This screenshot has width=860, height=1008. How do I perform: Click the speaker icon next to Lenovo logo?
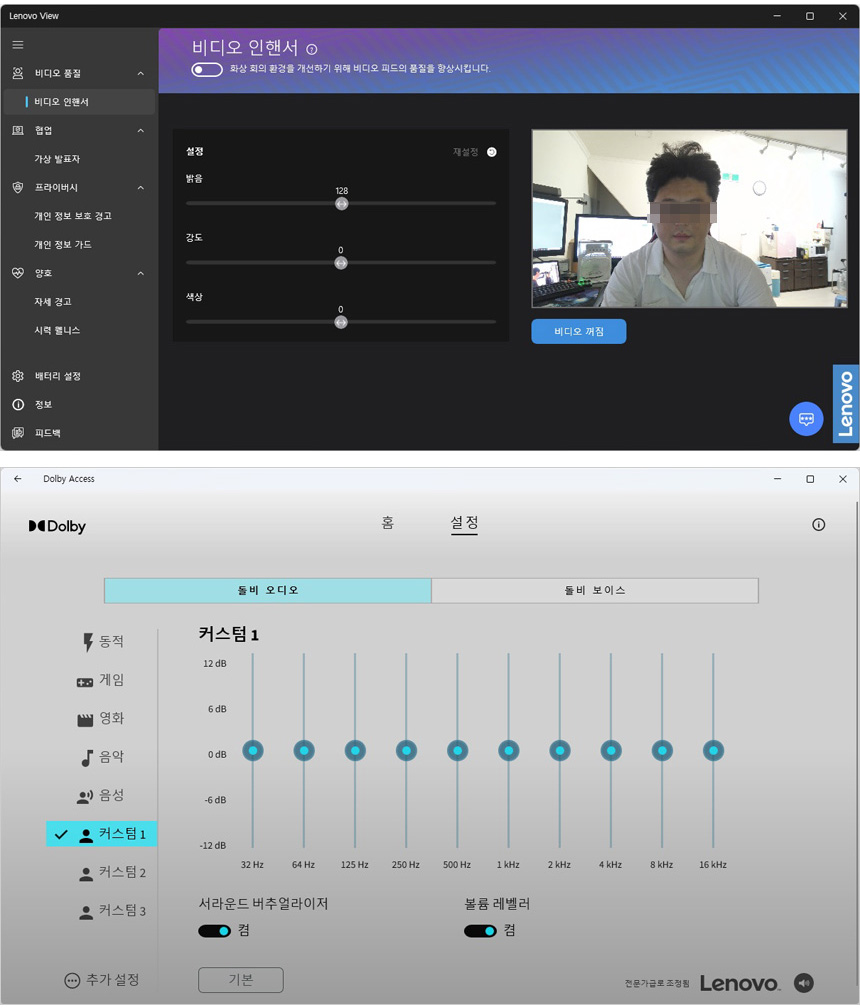click(x=804, y=983)
